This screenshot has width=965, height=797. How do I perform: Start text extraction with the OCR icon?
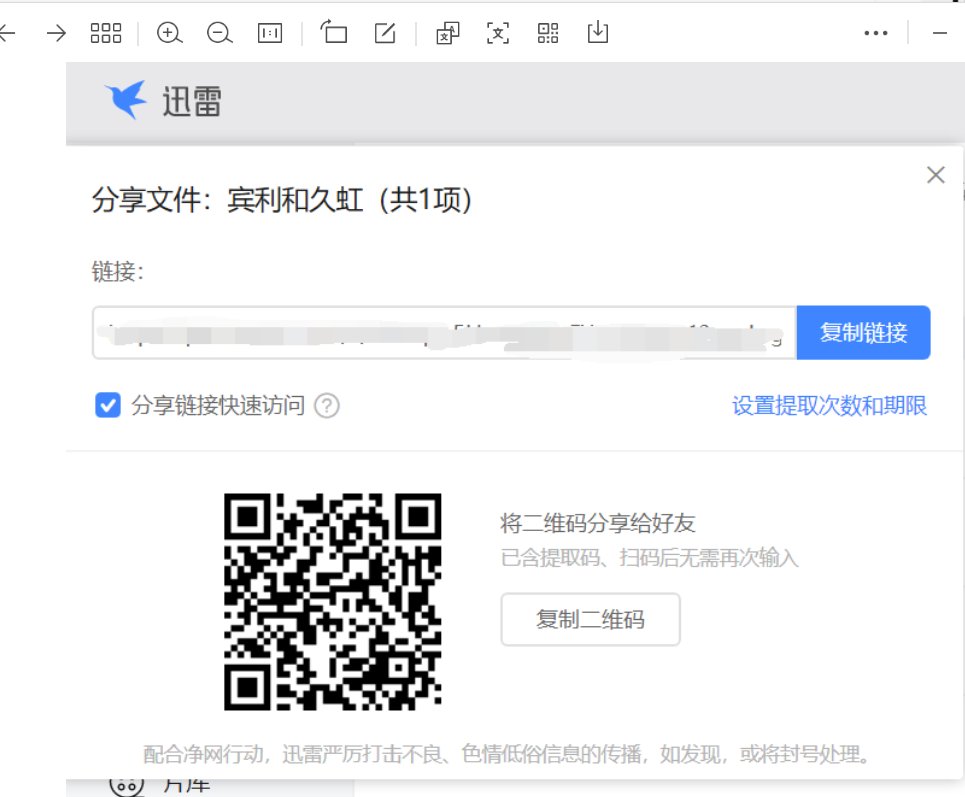[x=498, y=33]
